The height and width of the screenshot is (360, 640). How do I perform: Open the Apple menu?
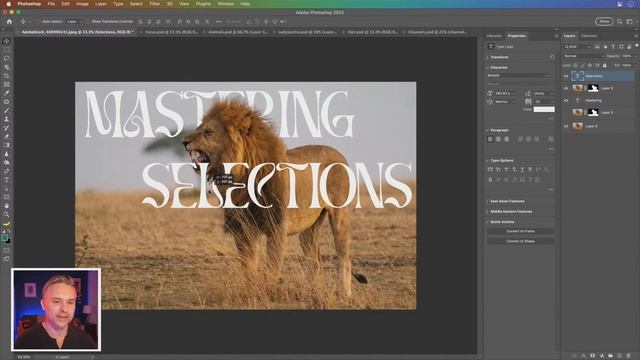(x=9, y=4)
